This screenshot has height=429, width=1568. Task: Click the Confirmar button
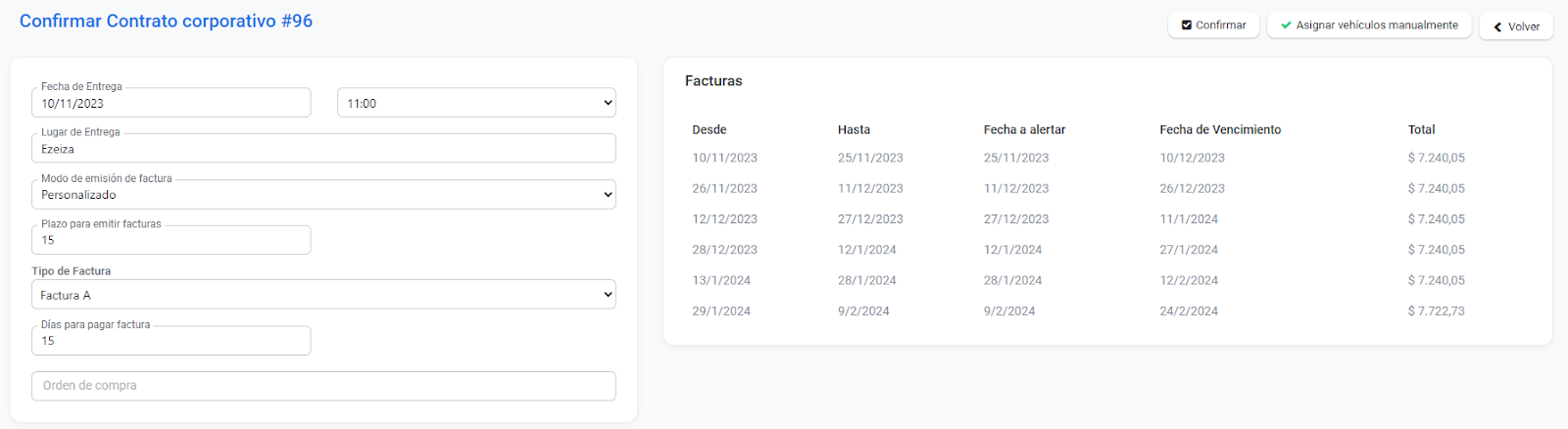1213,25
